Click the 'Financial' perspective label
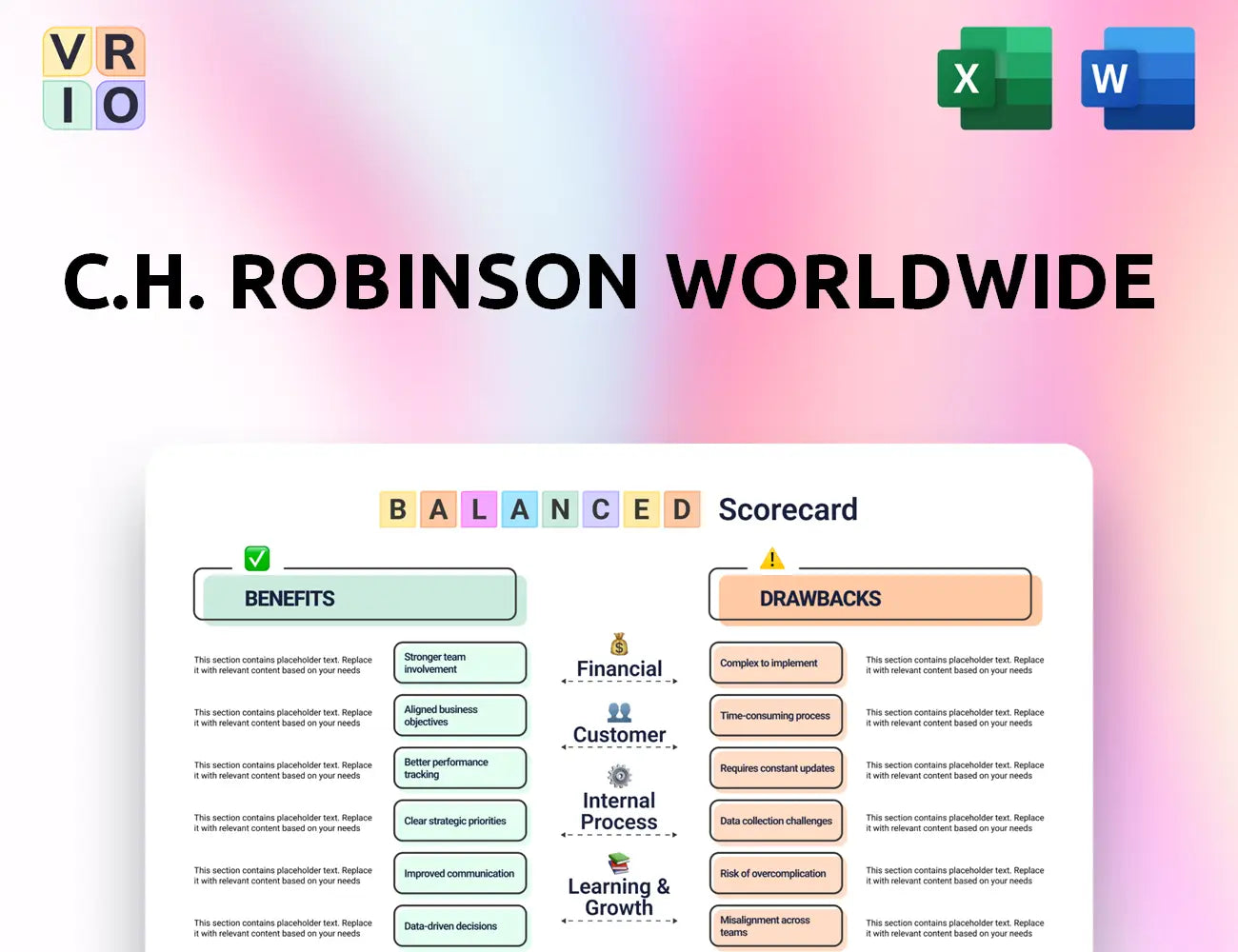1238x952 pixels. [619, 668]
